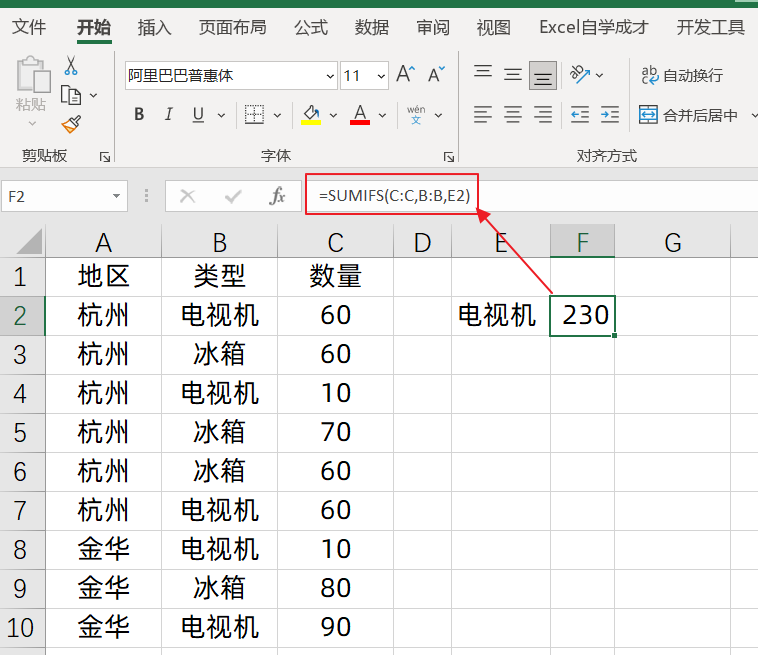Click 合并后居中 merge and center

688,115
